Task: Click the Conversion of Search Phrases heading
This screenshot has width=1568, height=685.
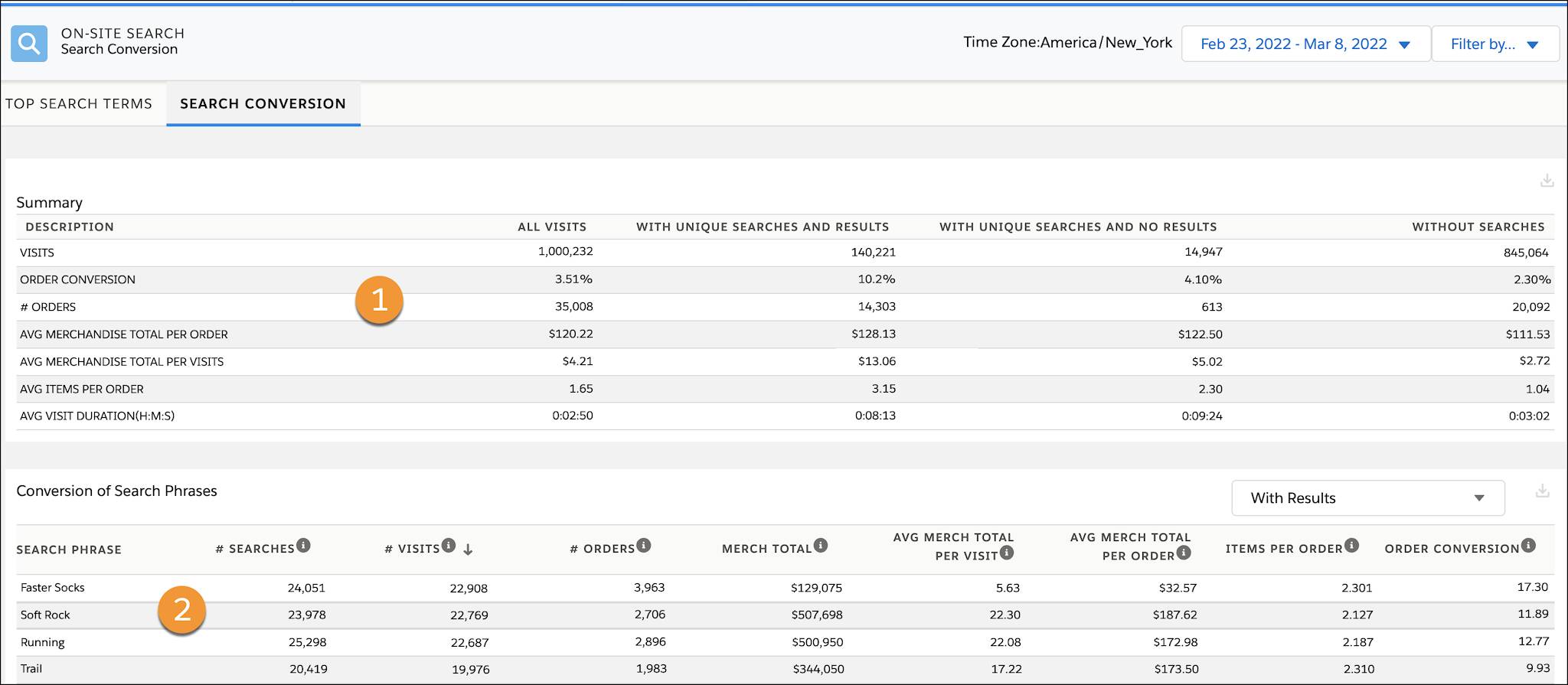Action: pyautogui.click(x=117, y=491)
